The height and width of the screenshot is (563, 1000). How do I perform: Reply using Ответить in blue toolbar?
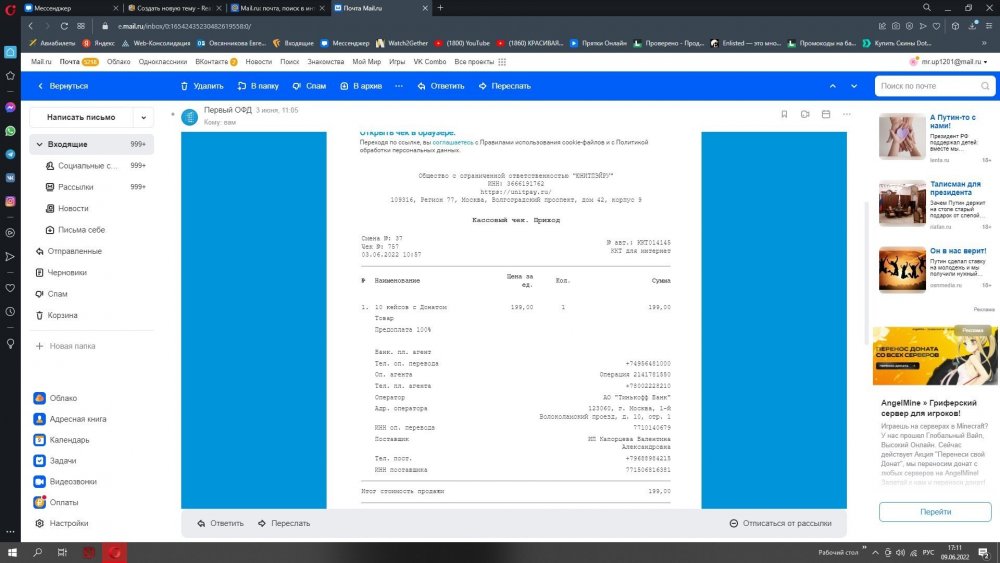pos(441,86)
